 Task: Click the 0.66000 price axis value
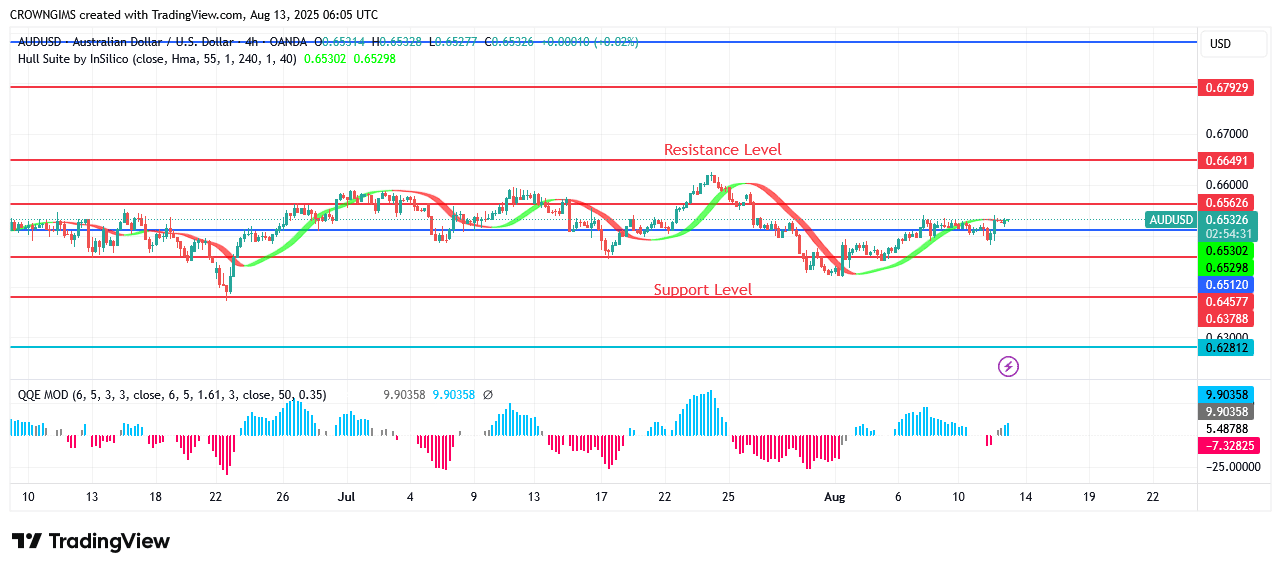pos(1226,185)
